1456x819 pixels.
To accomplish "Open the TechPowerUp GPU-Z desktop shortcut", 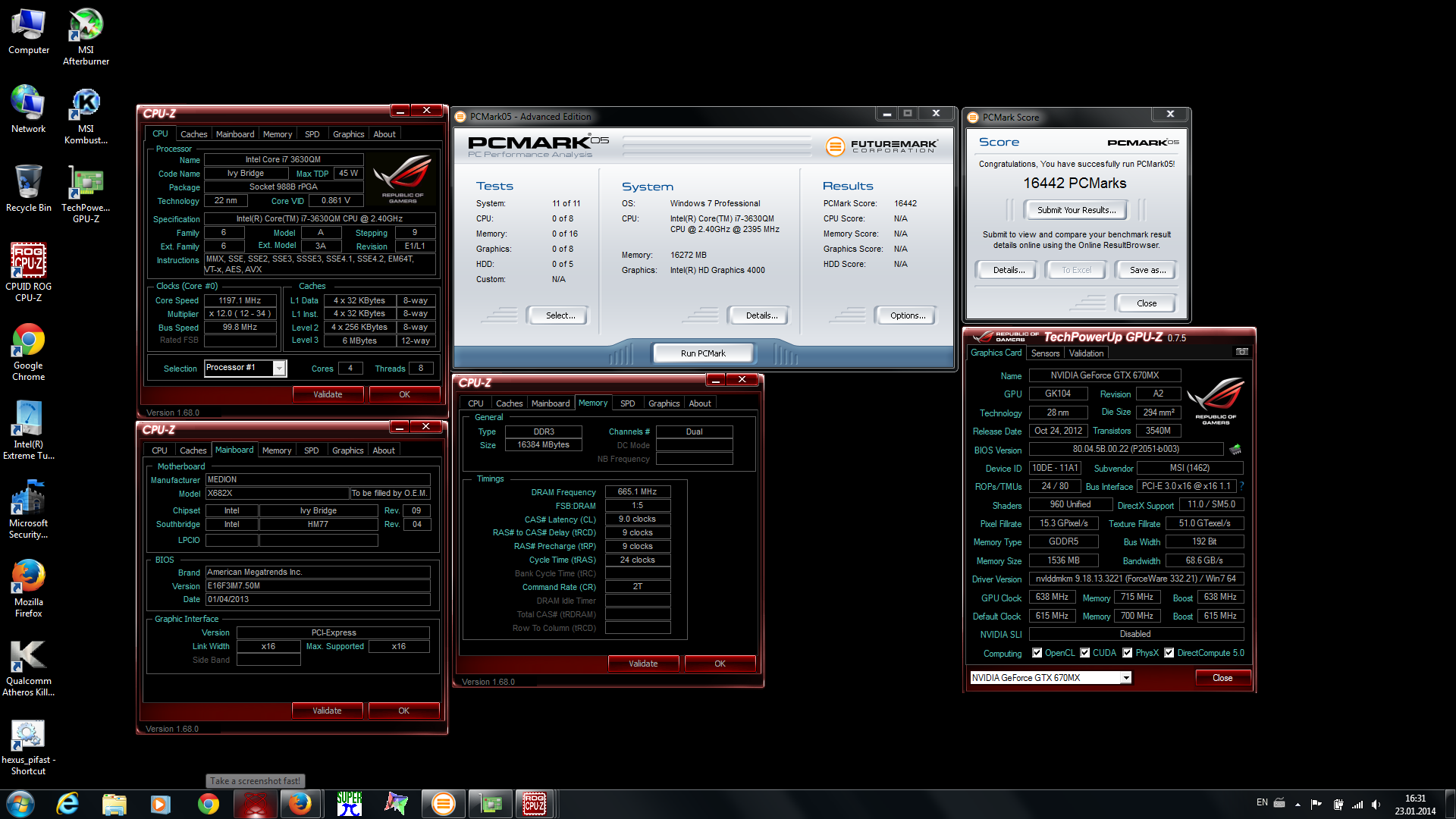I will pos(86,194).
